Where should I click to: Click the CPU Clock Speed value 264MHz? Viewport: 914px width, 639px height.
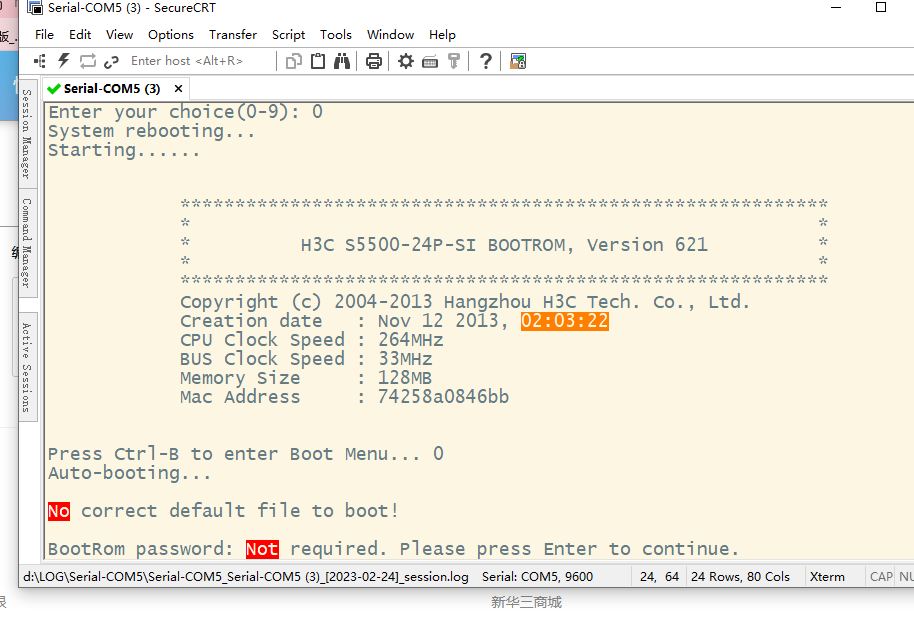coord(410,340)
